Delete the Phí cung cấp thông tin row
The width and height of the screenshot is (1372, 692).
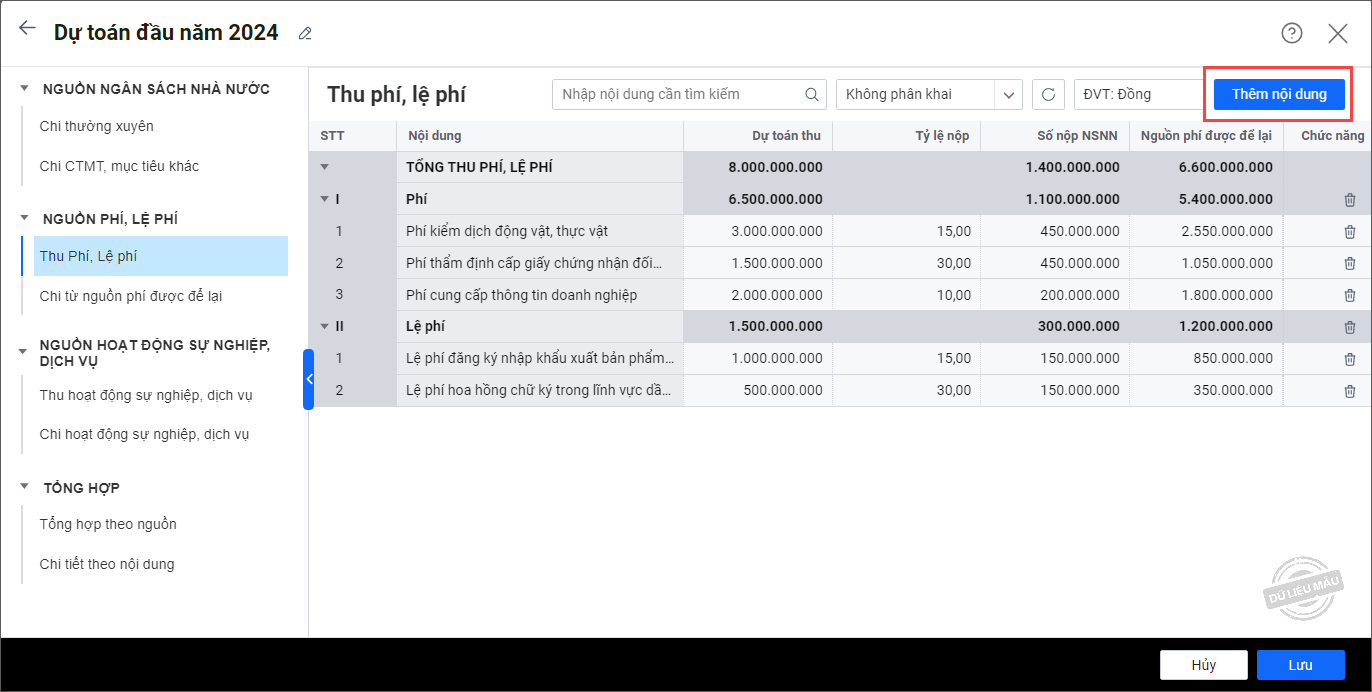(x=1349, y=296)
